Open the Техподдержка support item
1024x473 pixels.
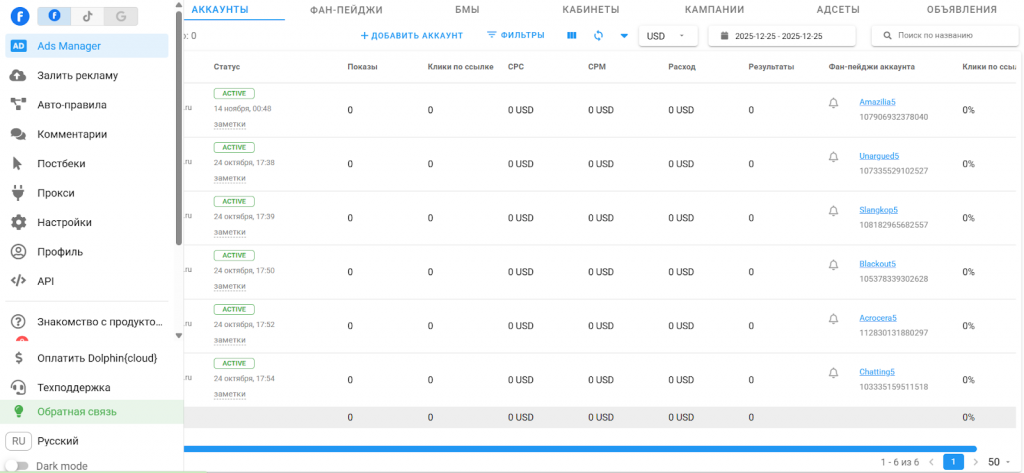coord(73,387)
